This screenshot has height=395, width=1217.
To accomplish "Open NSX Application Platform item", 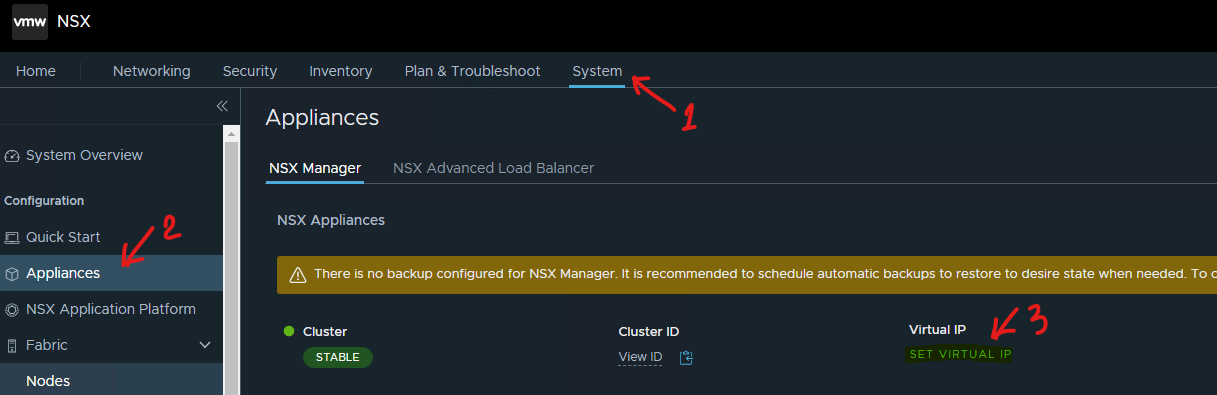I will (111, 309).
